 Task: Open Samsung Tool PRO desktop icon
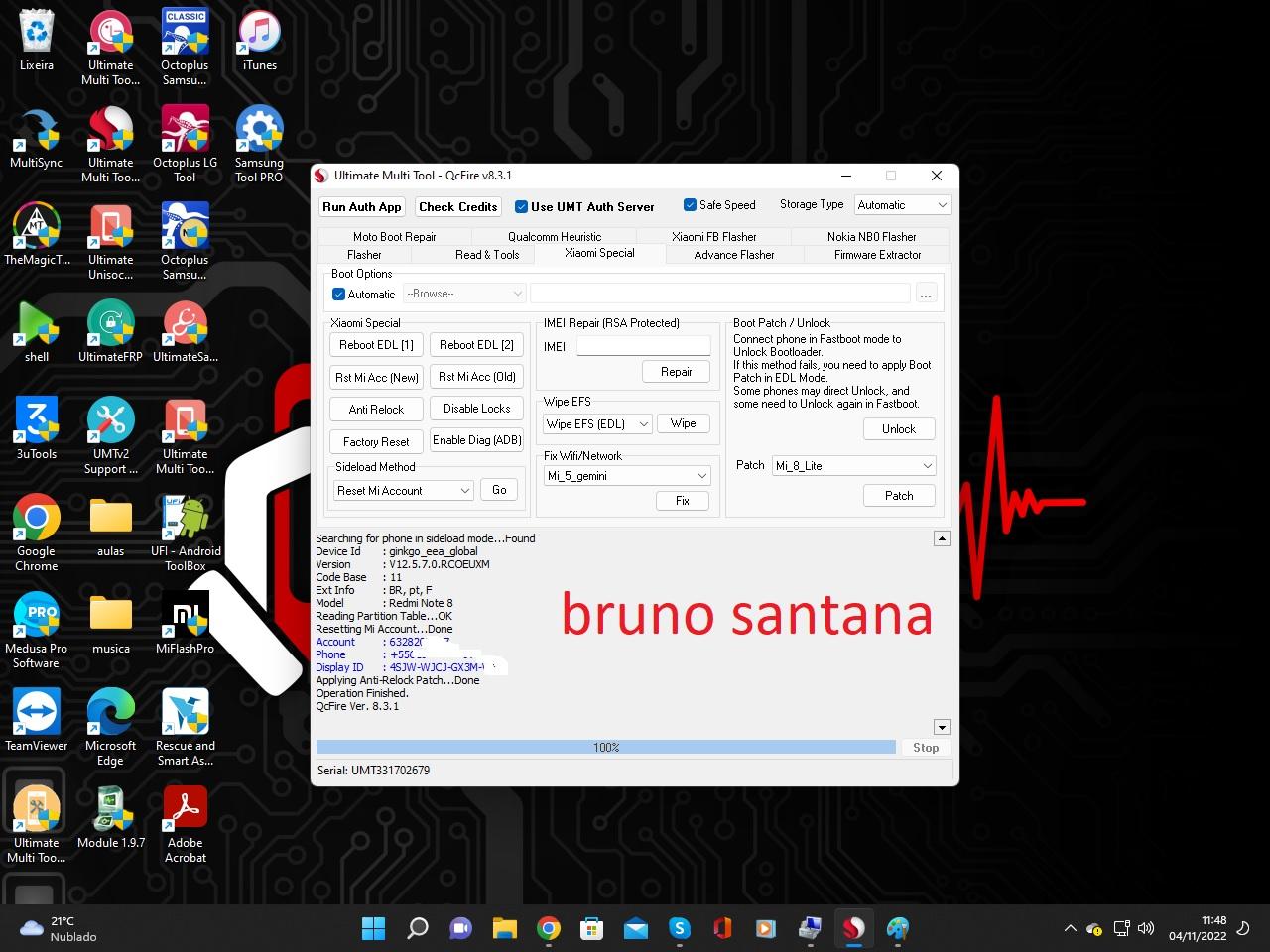click(x=259, y=145)
